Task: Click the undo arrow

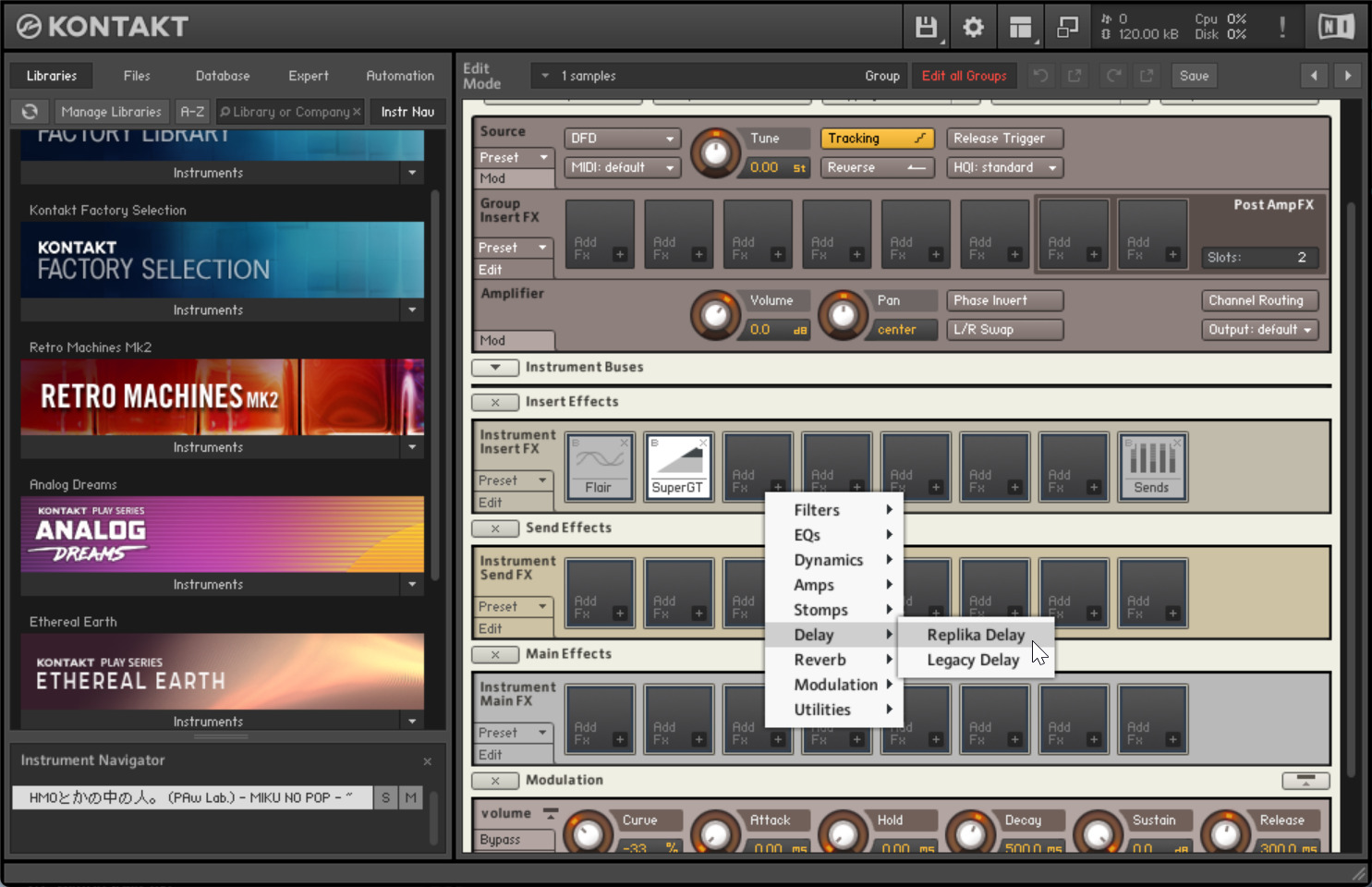Action: (x=1040, y=76)
